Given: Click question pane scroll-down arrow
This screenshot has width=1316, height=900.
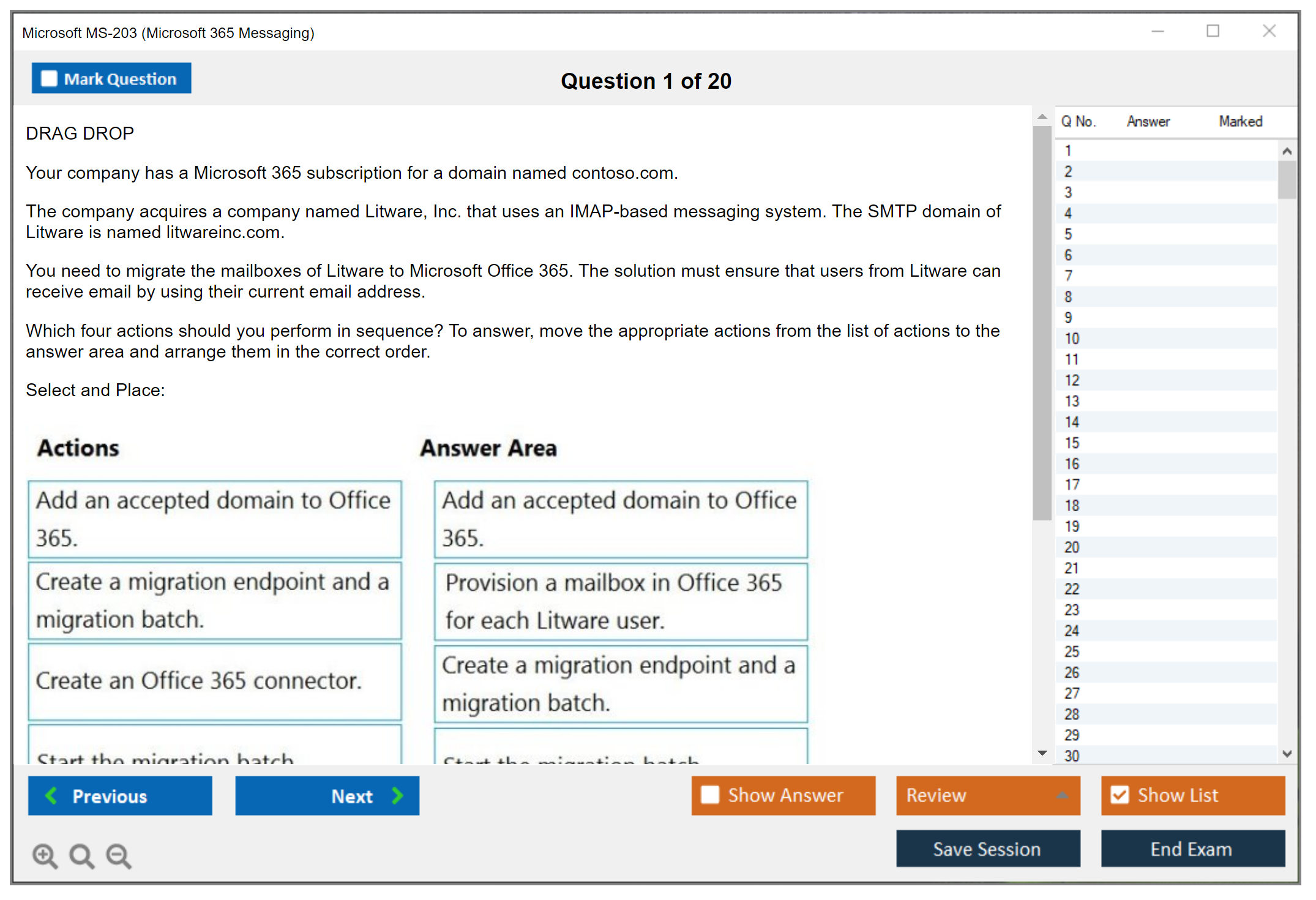Looking at the screenshot, I should click(x=1042, y=753).
